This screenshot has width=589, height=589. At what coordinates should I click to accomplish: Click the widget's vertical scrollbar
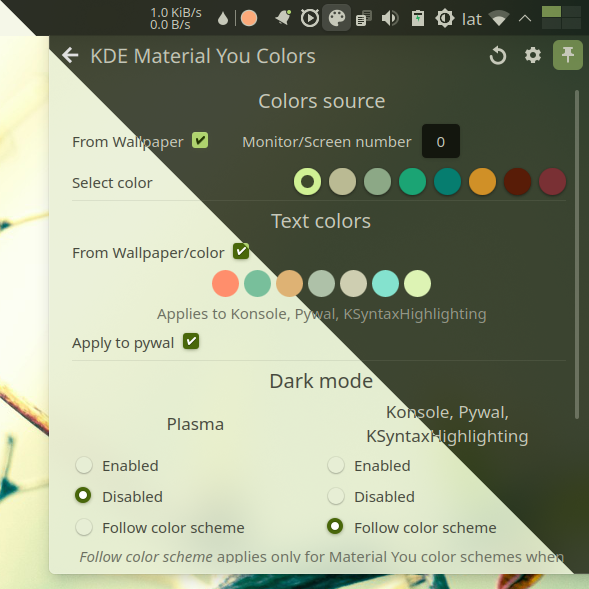coord(577,254)
